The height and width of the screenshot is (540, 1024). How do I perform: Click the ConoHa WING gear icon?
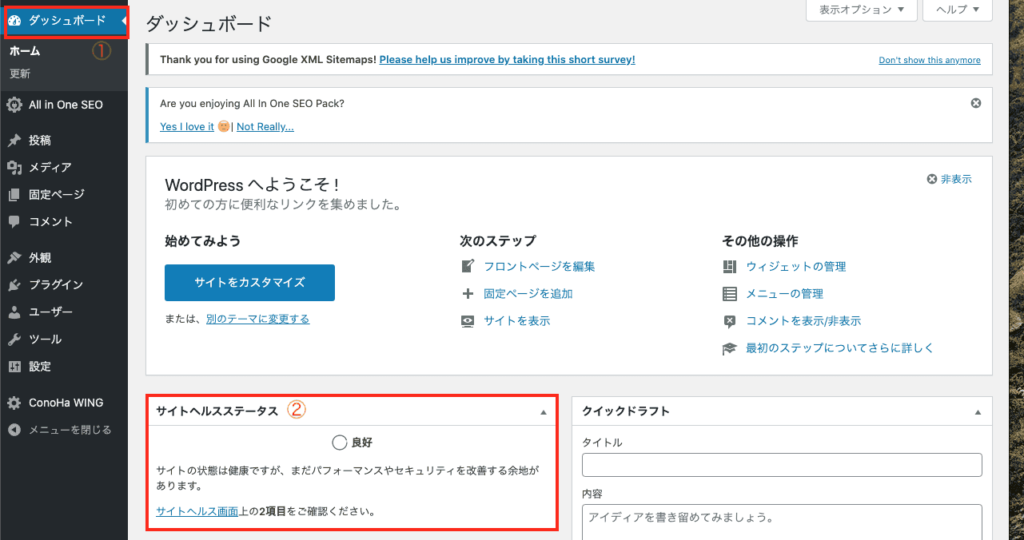(x=14, y=403)
